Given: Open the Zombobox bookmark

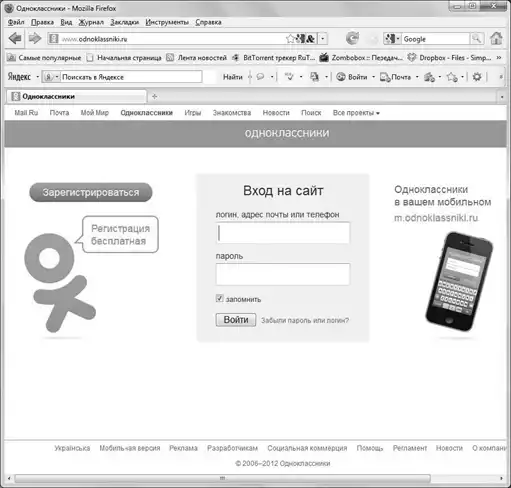Looking at the screenshot, I should 361,58.
